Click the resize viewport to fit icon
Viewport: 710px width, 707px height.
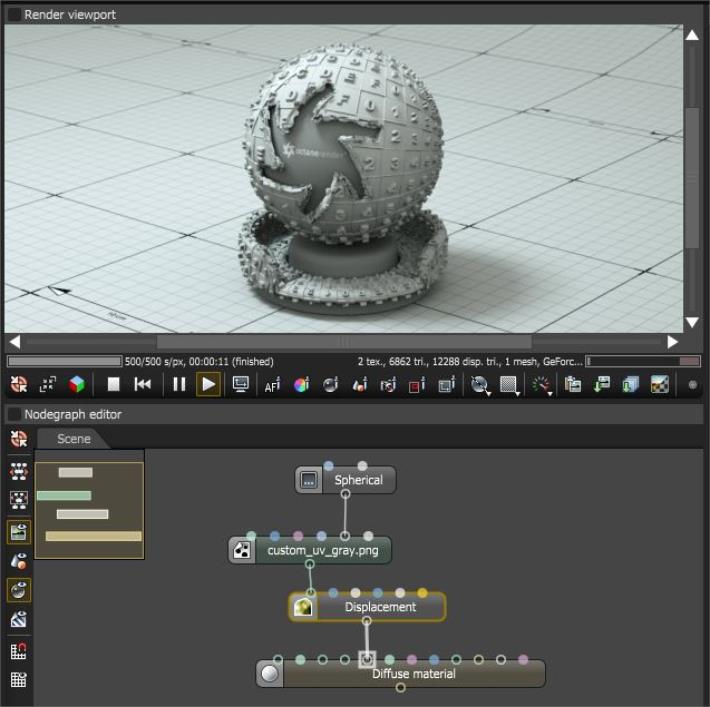coord(48,385)
